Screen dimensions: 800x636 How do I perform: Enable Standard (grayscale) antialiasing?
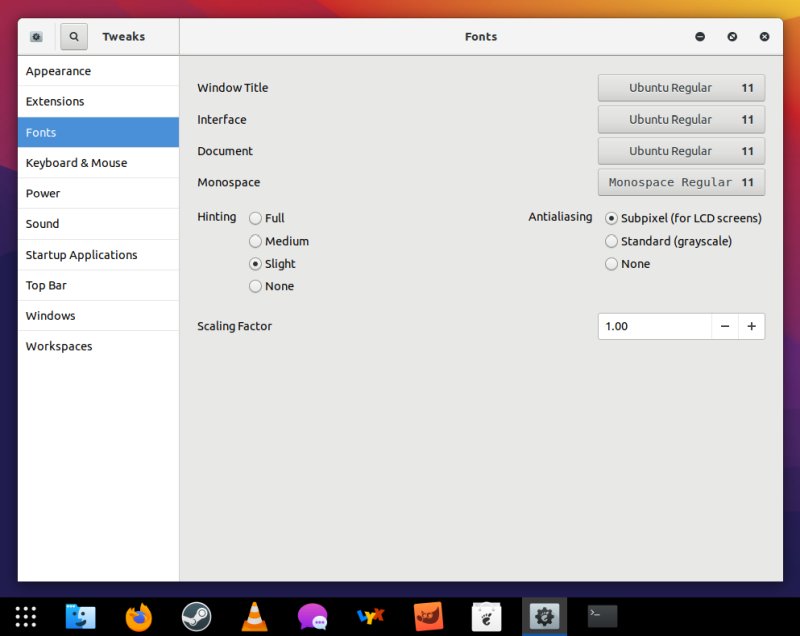point(611,241)
